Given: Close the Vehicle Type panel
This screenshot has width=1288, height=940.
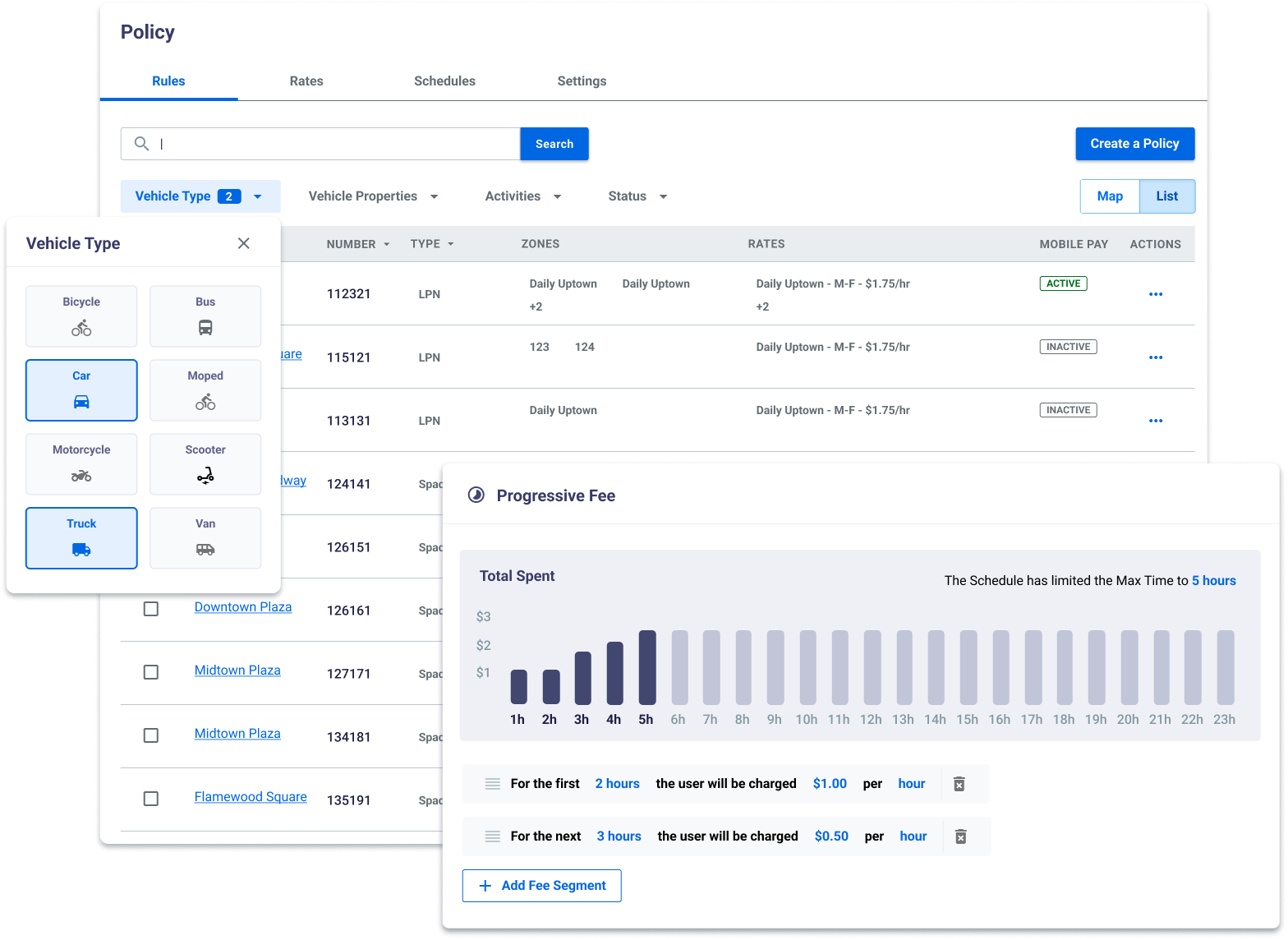Looking at the screenshot, I should click(243, 243).
